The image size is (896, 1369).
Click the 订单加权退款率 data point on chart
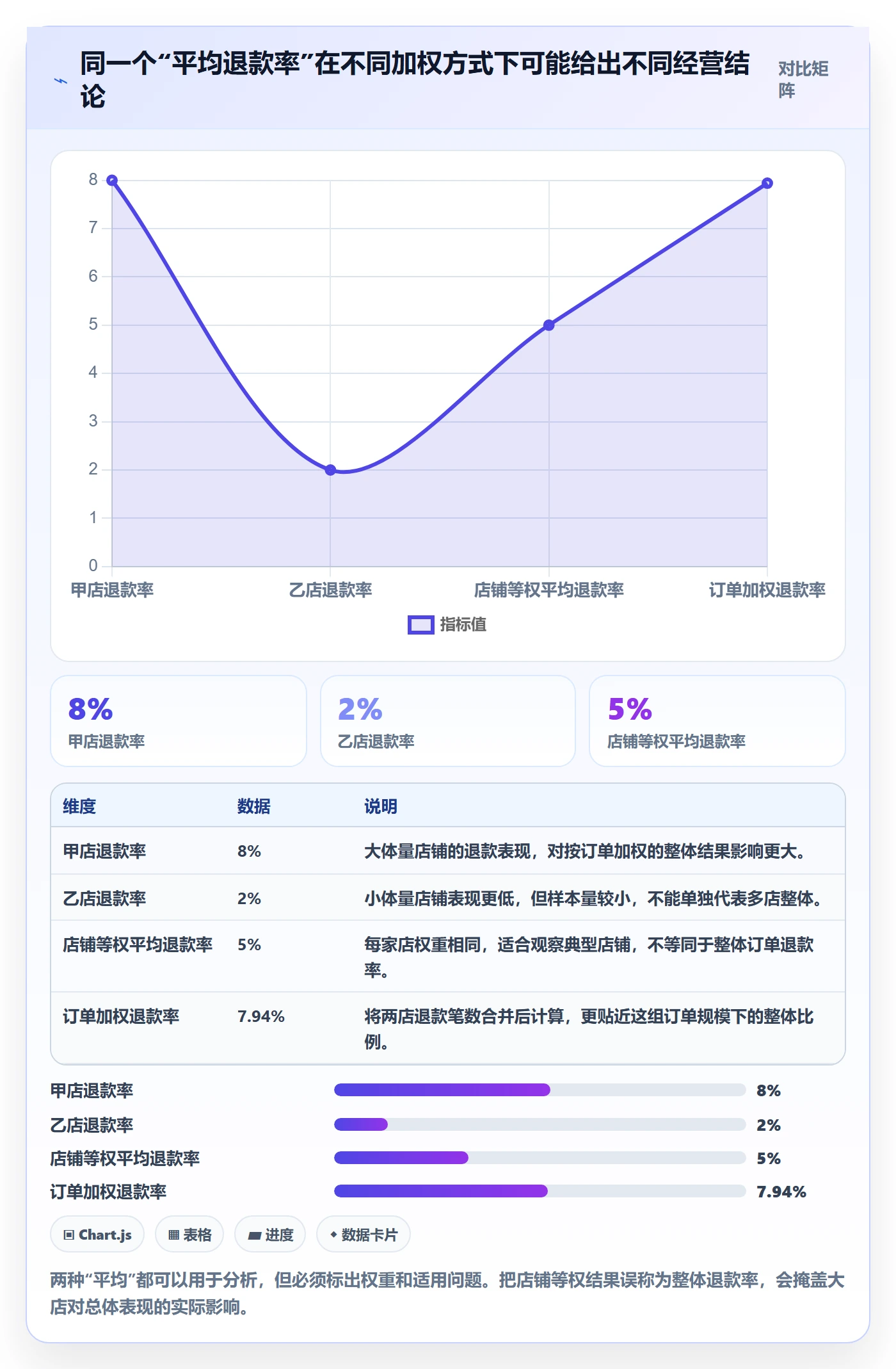(767, 184)
